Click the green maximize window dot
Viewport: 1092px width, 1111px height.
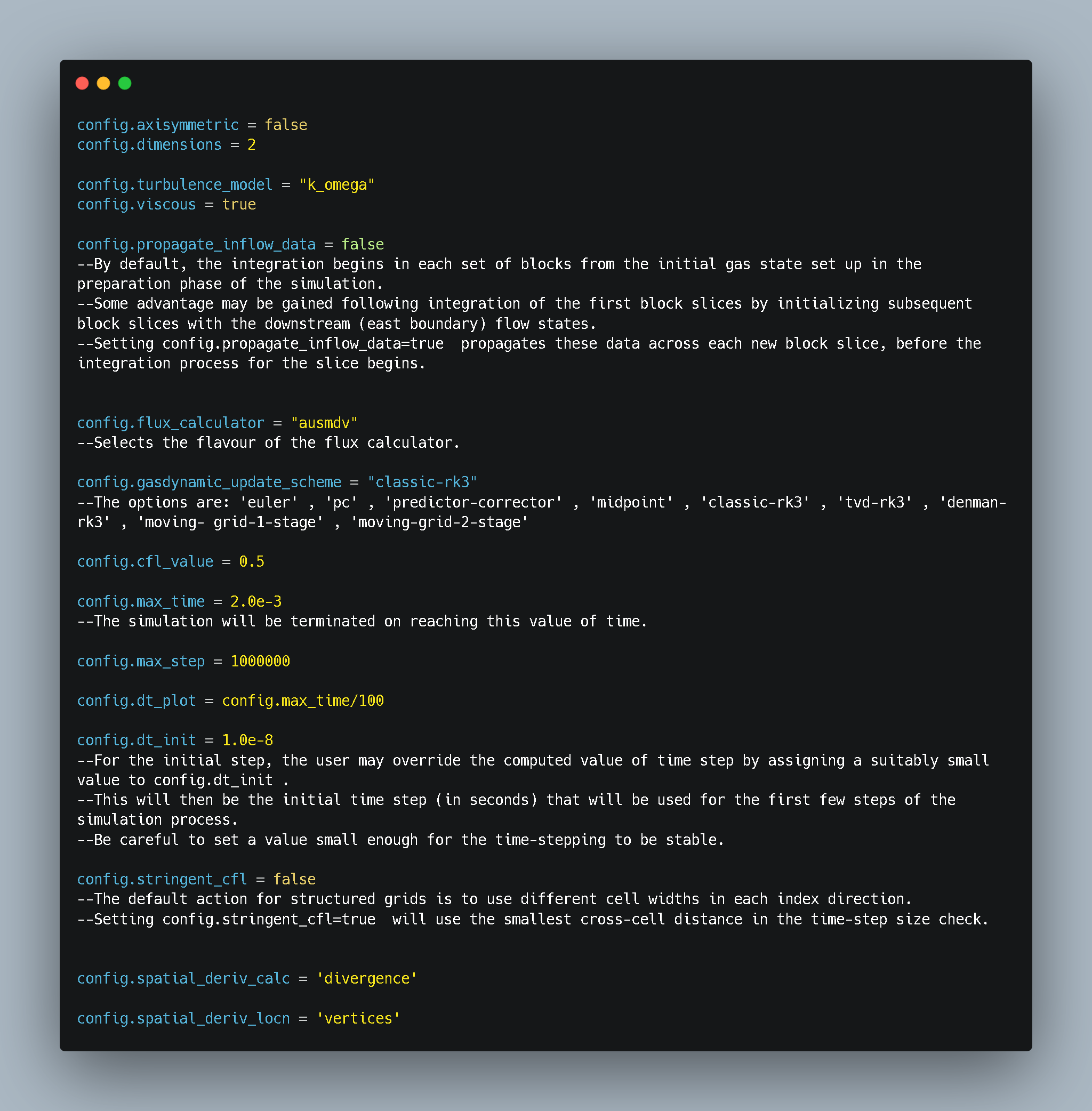[x=124, y=83]
